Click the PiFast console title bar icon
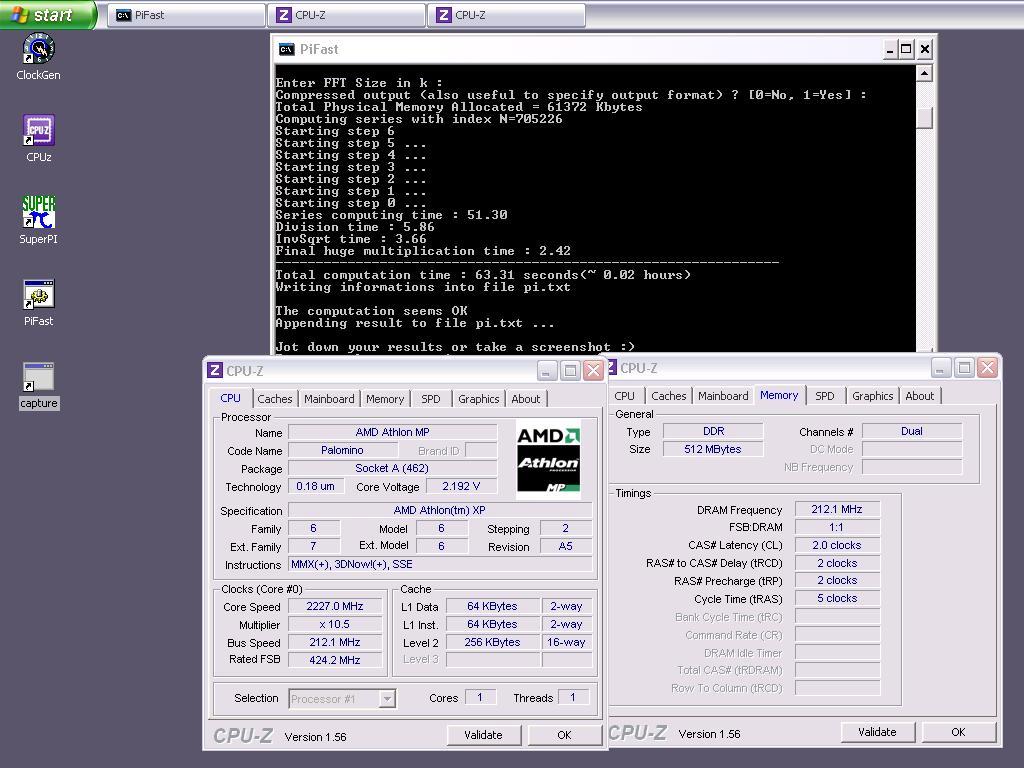The image size is (1024, 768). pyautogui.click(x=286, y=49)
